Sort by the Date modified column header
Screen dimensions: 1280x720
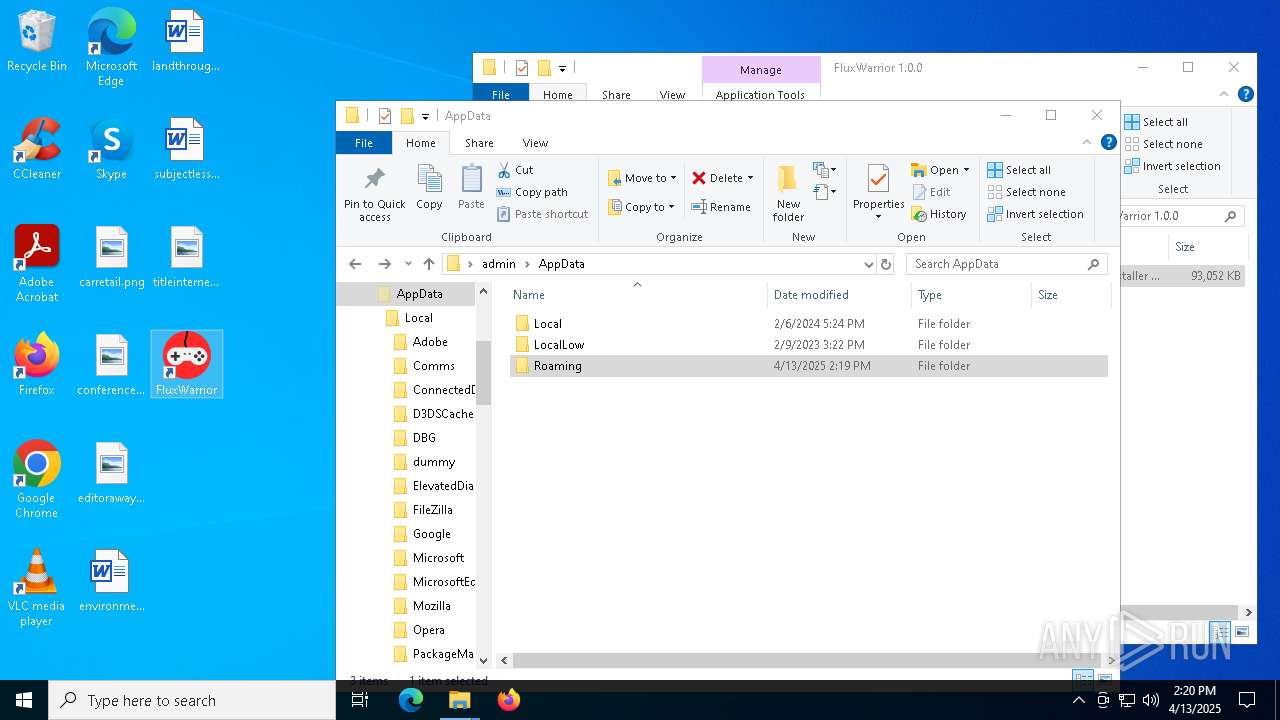pyautogui.click(x=839, y=295)
